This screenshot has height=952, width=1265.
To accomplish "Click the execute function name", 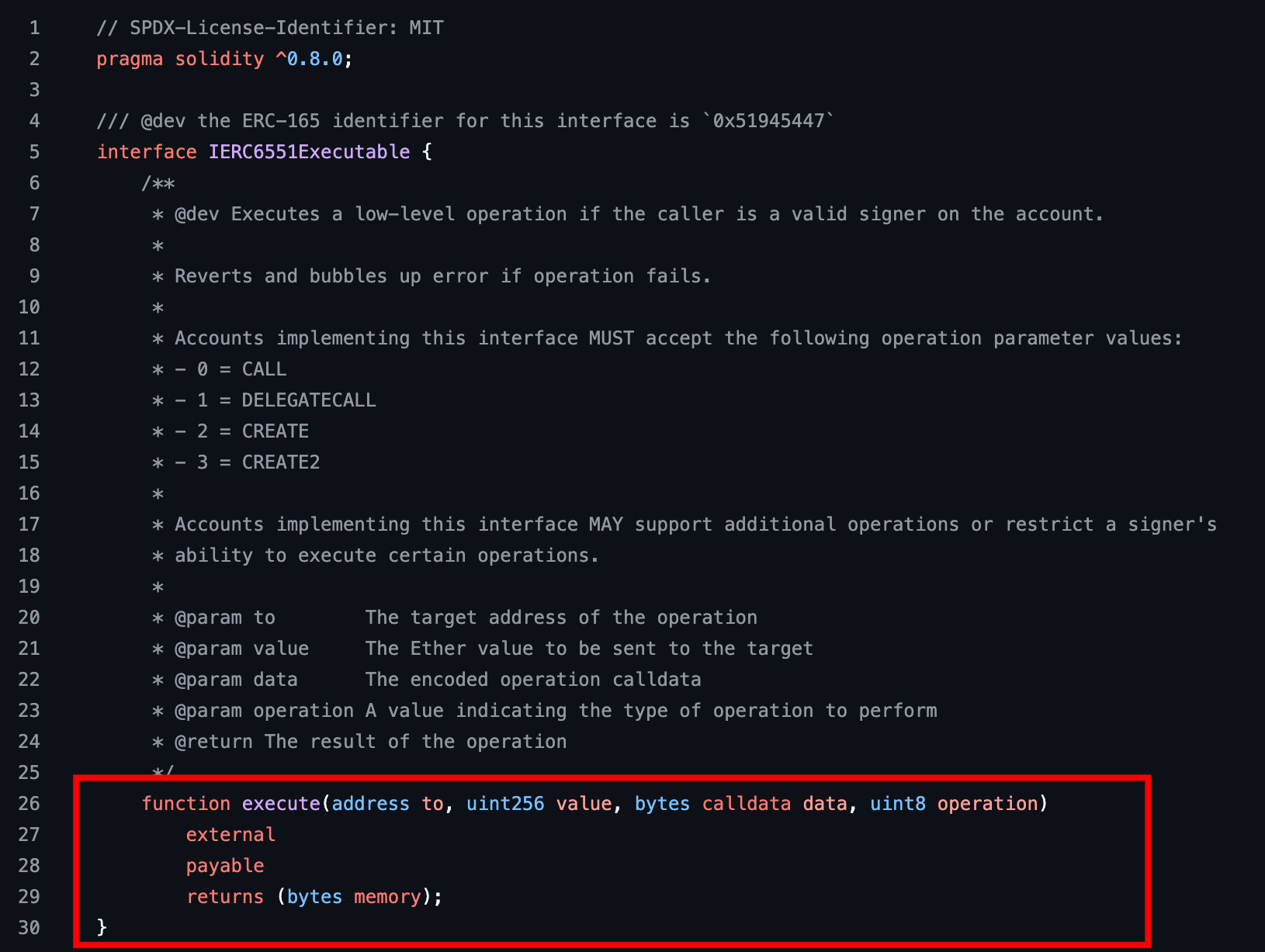I will [281, 804].
